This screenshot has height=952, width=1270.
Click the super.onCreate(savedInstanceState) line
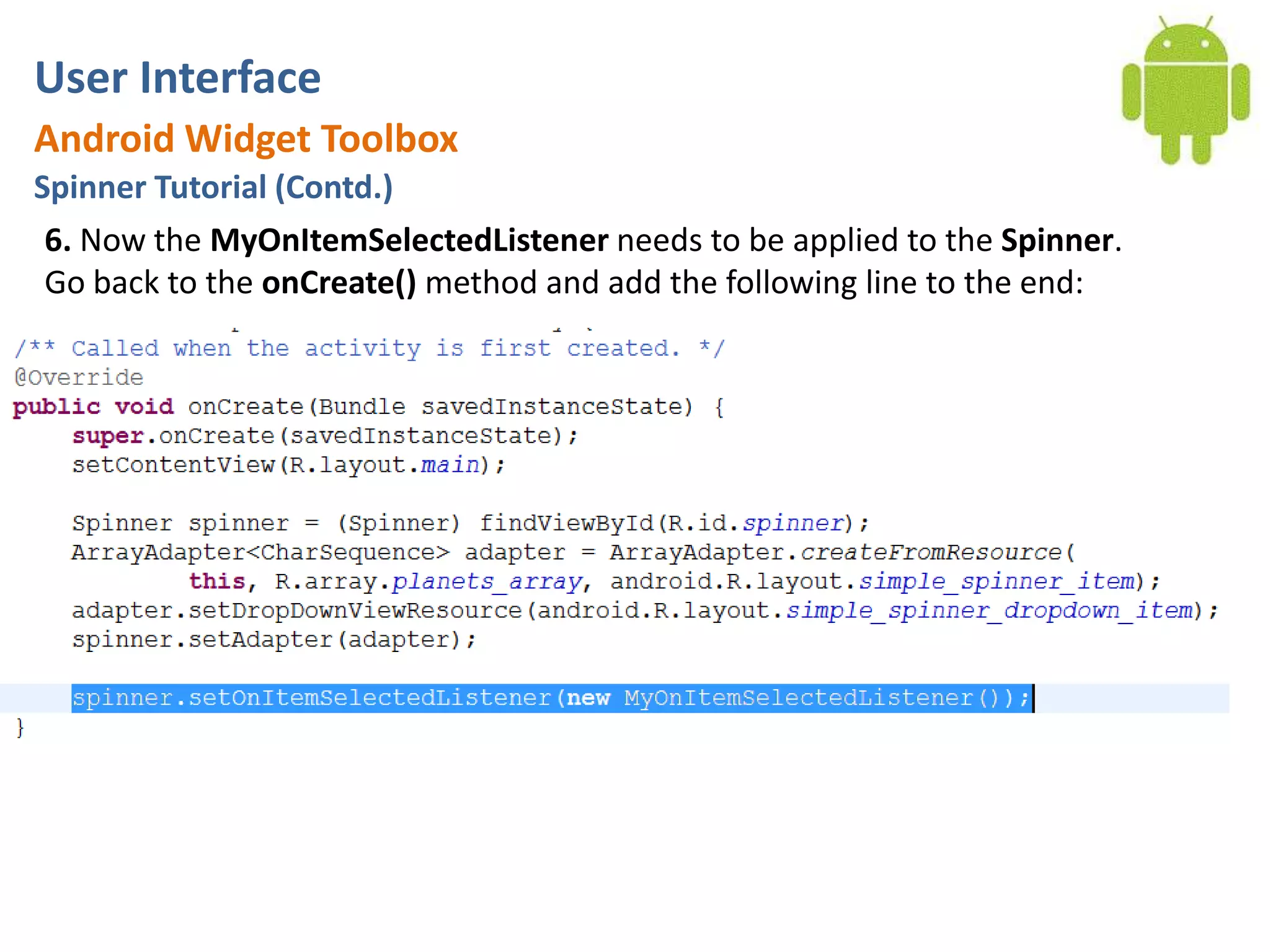point(325,436)
